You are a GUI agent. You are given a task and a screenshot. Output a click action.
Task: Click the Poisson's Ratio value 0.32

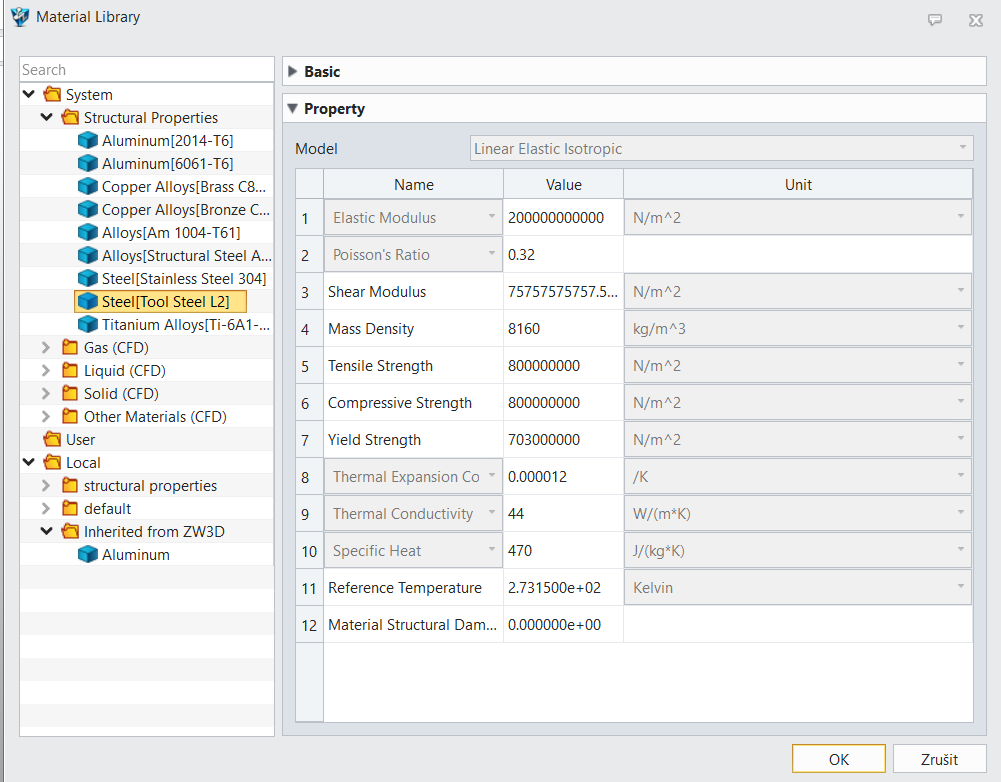[563, 255]
